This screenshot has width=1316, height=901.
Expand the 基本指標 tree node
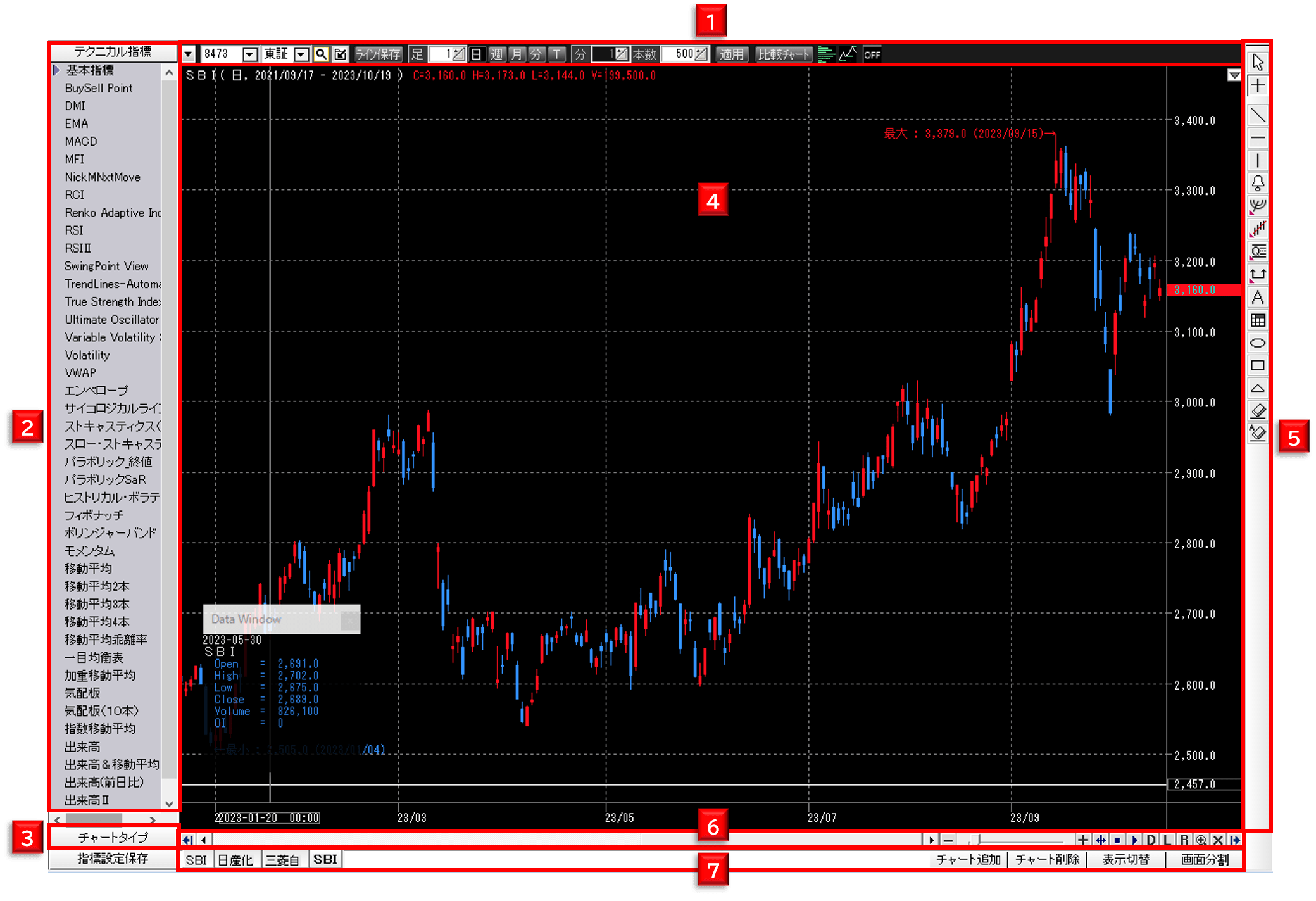(x=56, y=70)
